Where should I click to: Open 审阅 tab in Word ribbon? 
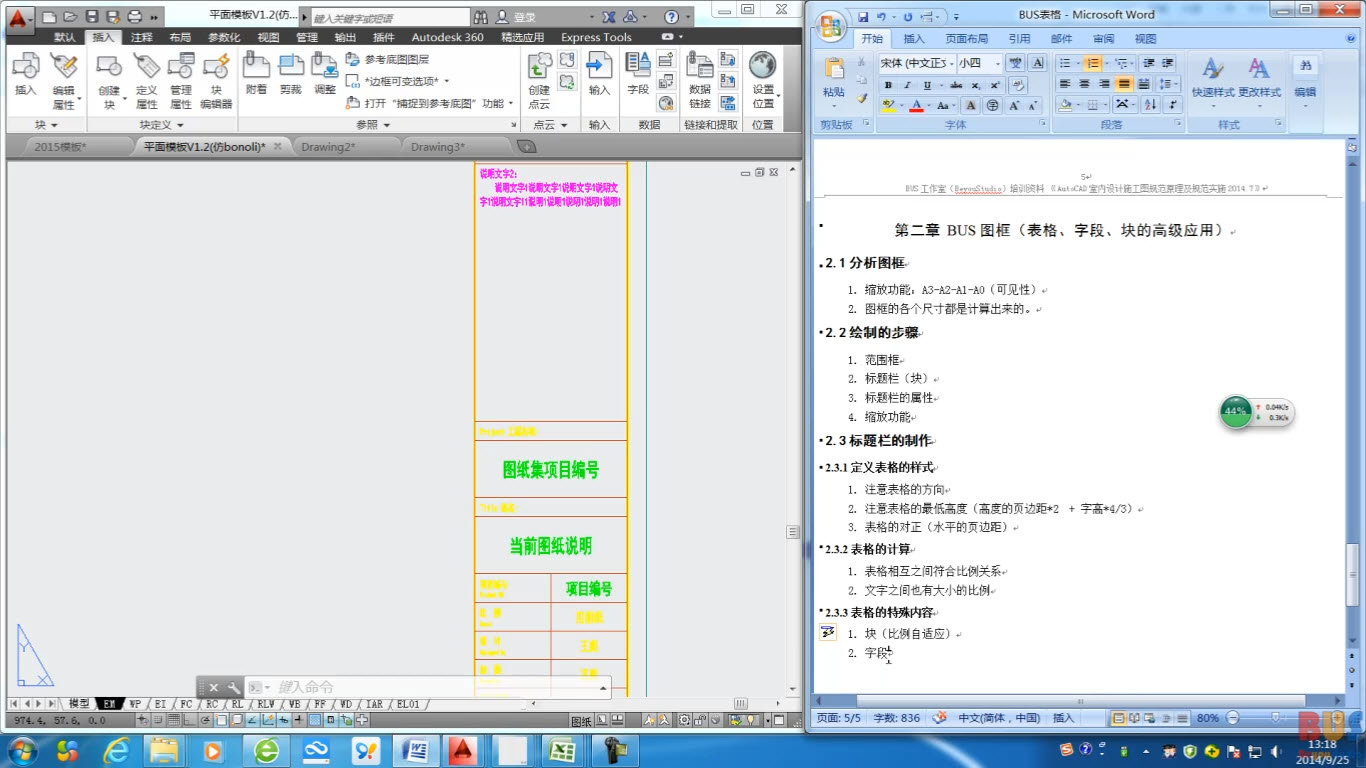(1104, 39)
